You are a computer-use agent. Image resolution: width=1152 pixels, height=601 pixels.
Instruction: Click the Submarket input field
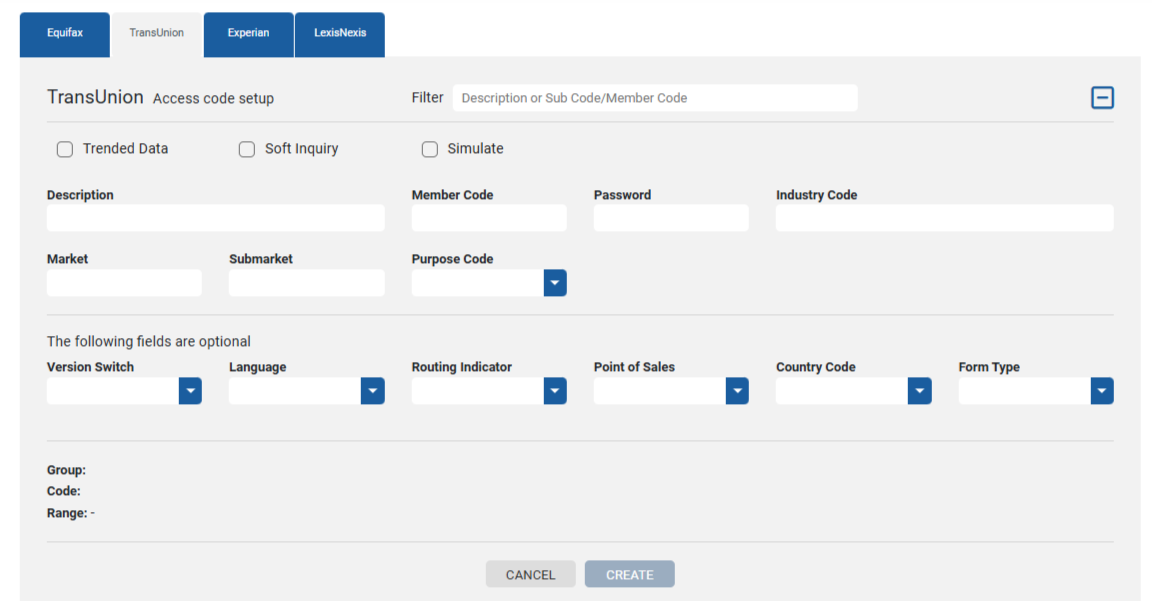tap(306, 283)
